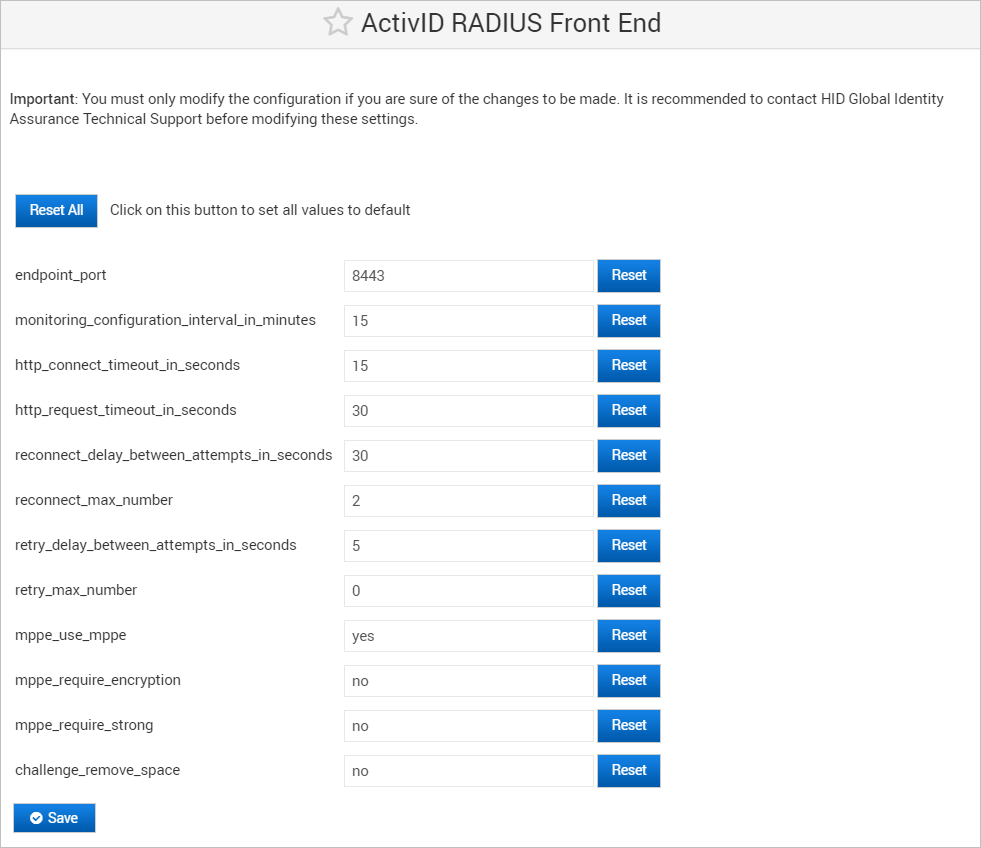Save the RADIUS Front End configuration
The image size is (981, 848).
(54, 817)
